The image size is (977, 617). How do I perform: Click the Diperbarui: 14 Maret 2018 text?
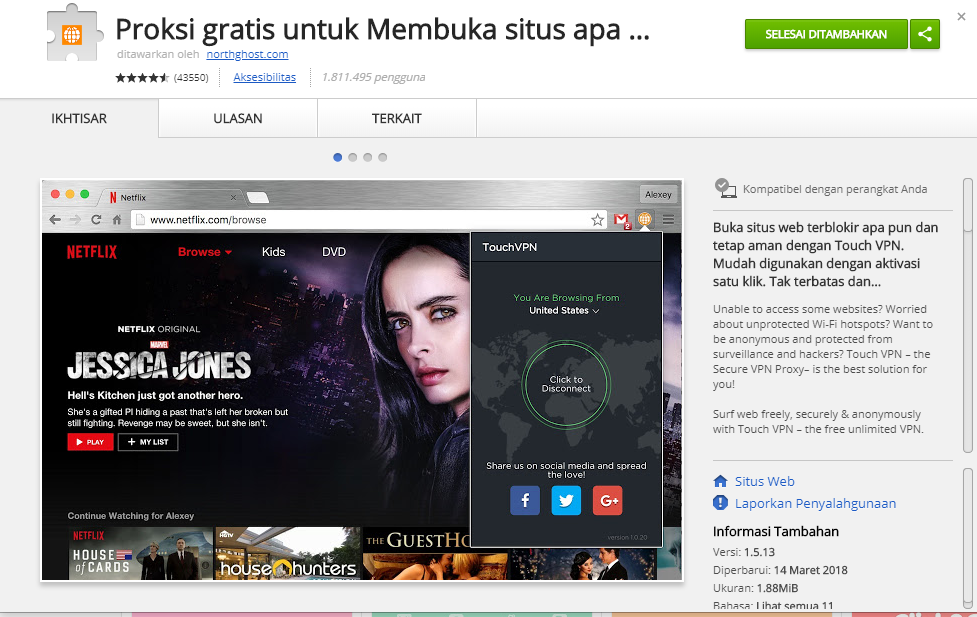(780, 570)
